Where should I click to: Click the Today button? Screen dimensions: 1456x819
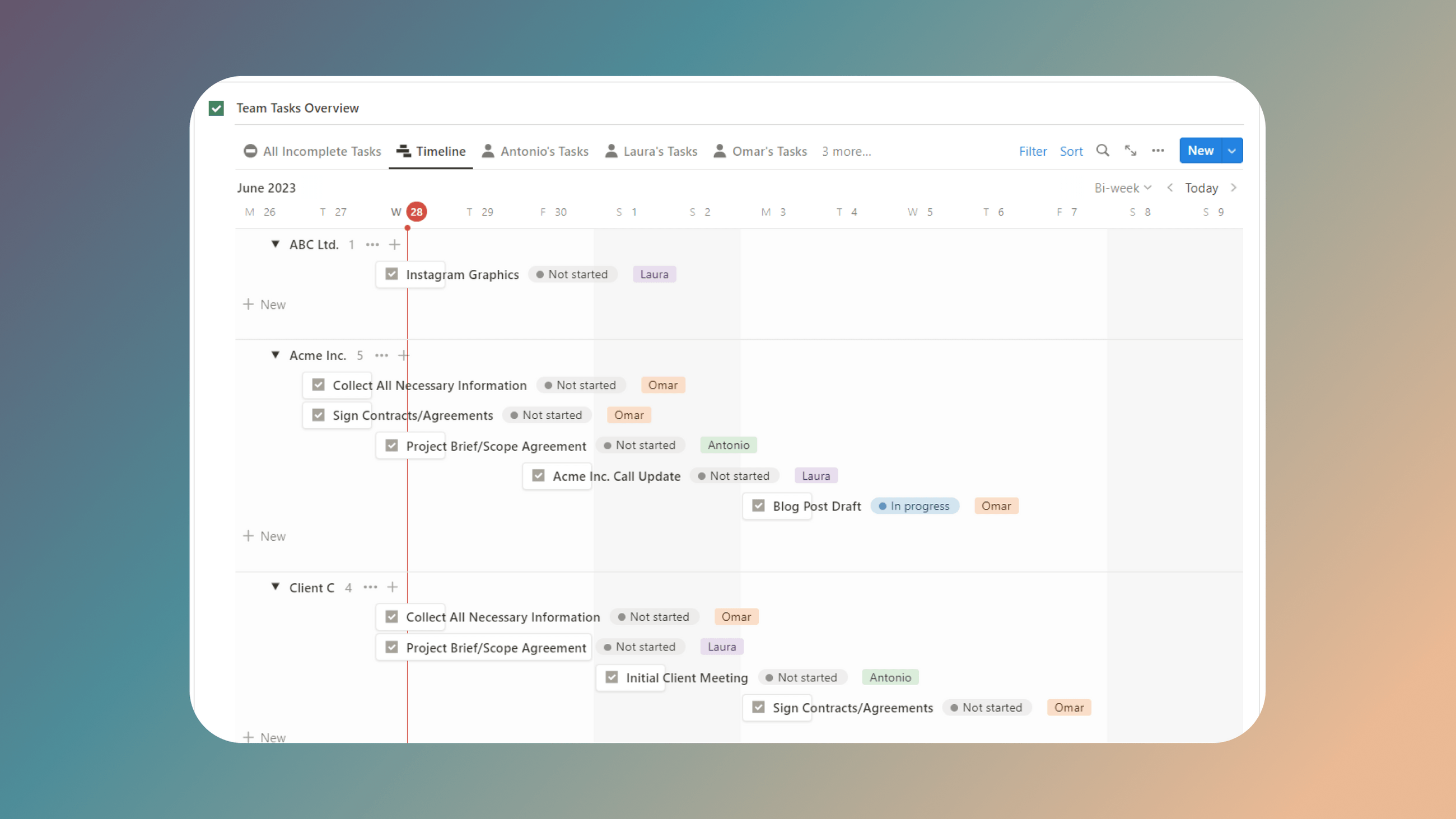click(1201, 187)
